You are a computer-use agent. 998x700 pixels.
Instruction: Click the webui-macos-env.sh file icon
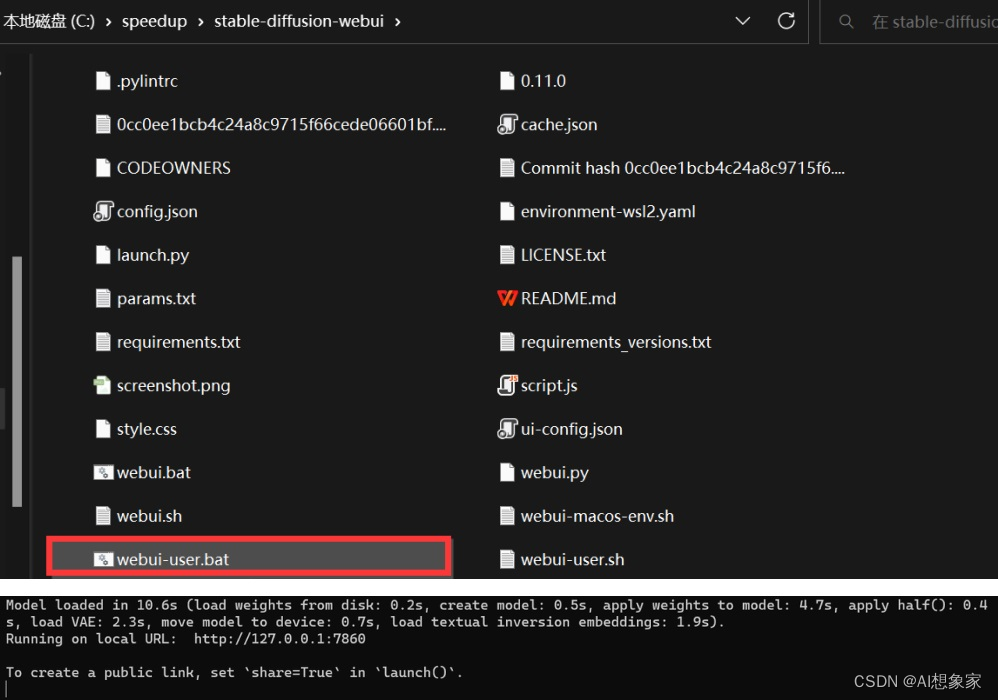click(x=507, y=515)
